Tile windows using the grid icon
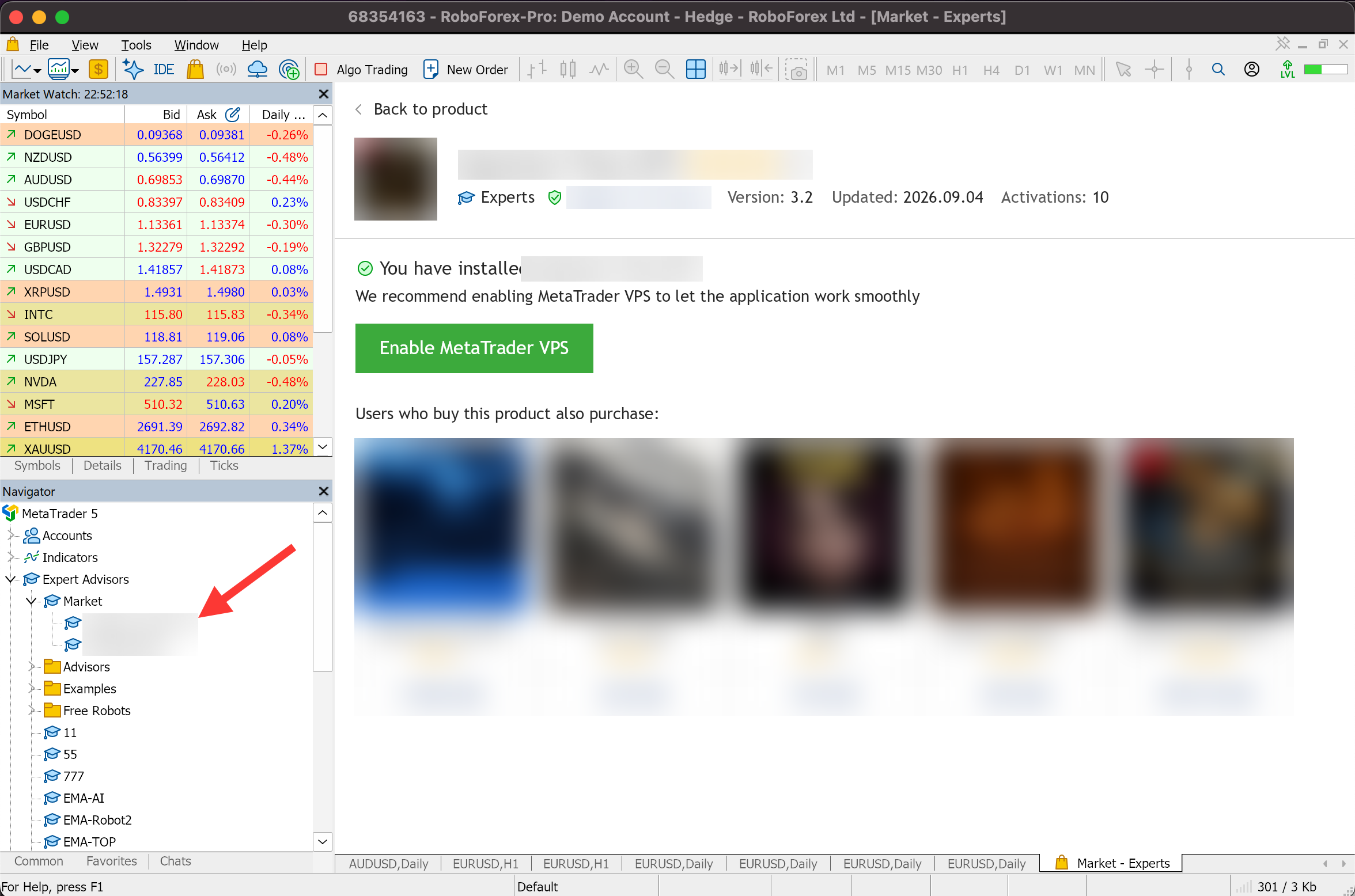Image resolution: width=1355 pixels, height=896 pixels. click(x=695, y=70)
